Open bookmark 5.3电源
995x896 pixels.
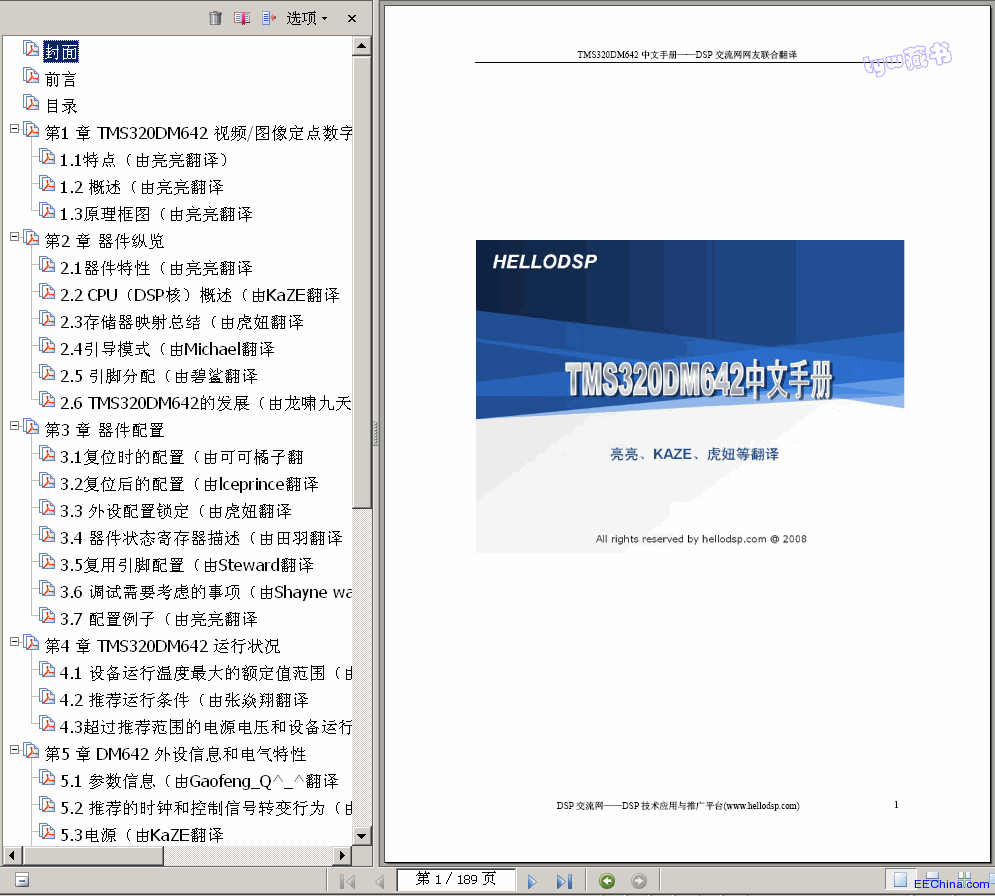[142, 835]
